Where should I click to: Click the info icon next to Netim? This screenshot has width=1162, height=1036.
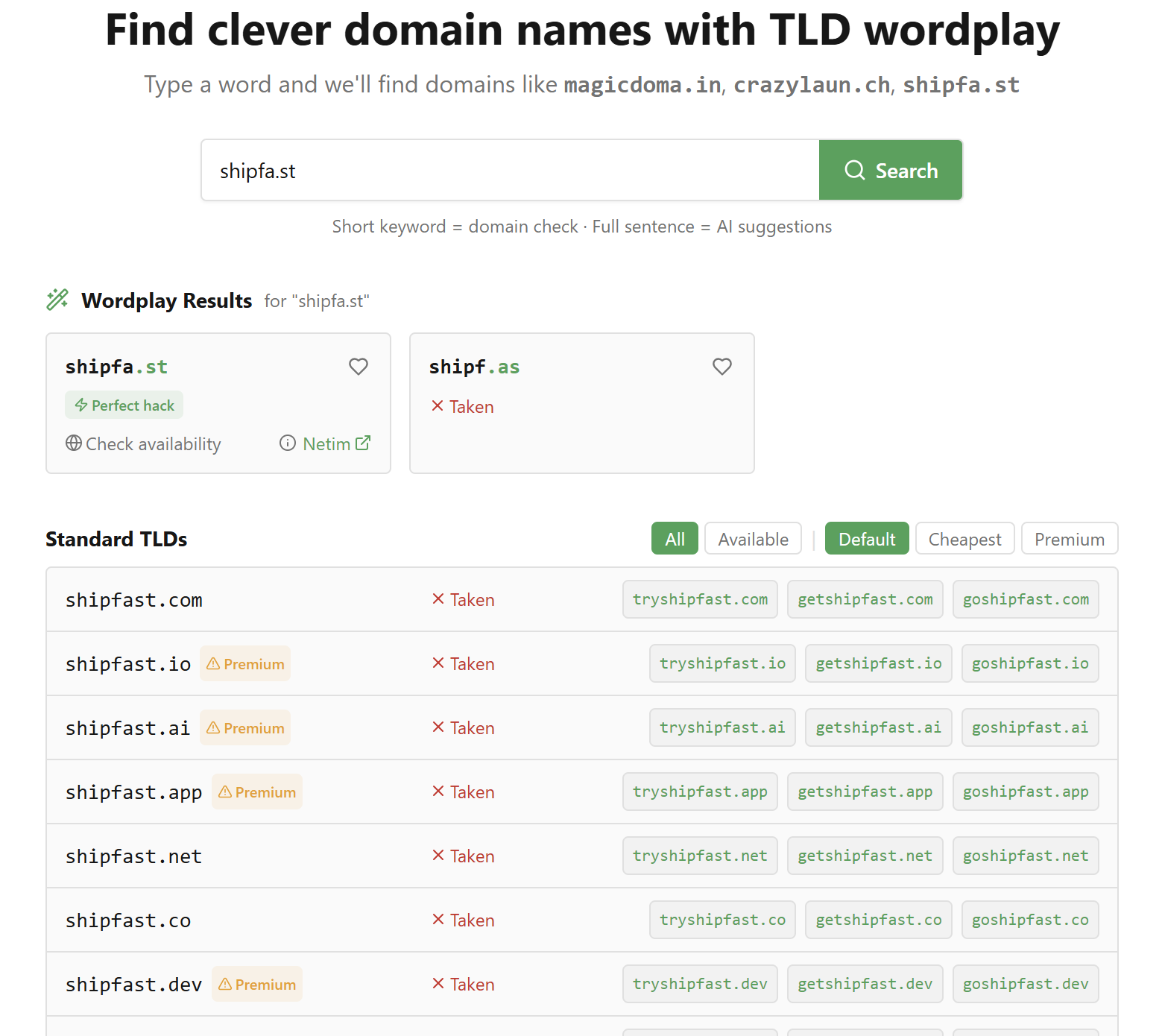[288, 443]
